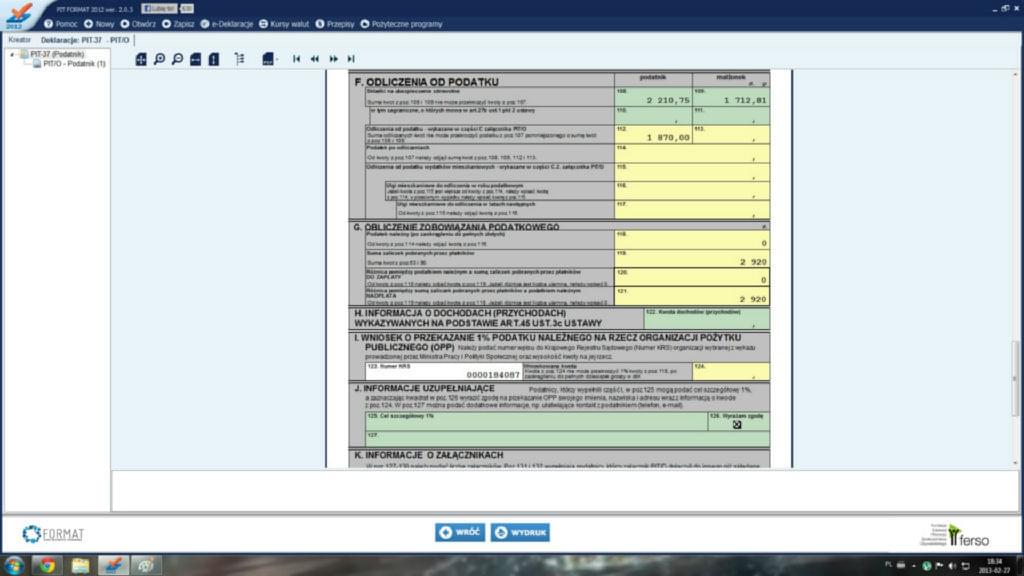The height and width of the screenshot is (576, 1024).
Task: Click the Numer KRS input field
Action: 445,374
